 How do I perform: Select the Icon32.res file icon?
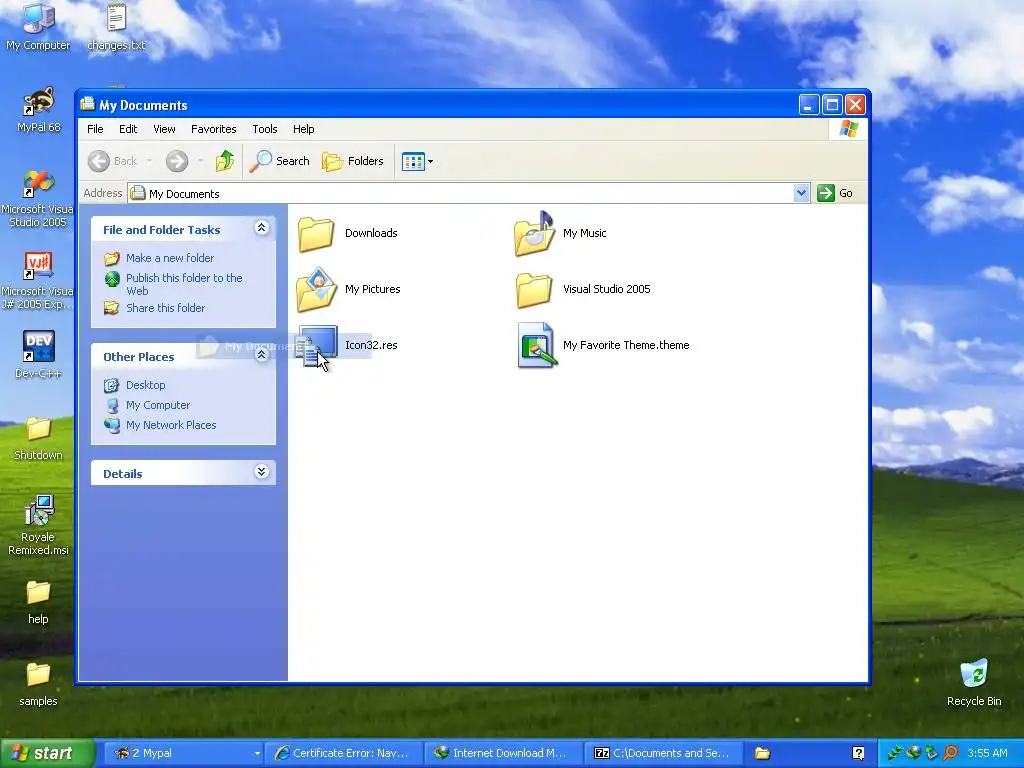pyautogui.click(x=317, y=345)
